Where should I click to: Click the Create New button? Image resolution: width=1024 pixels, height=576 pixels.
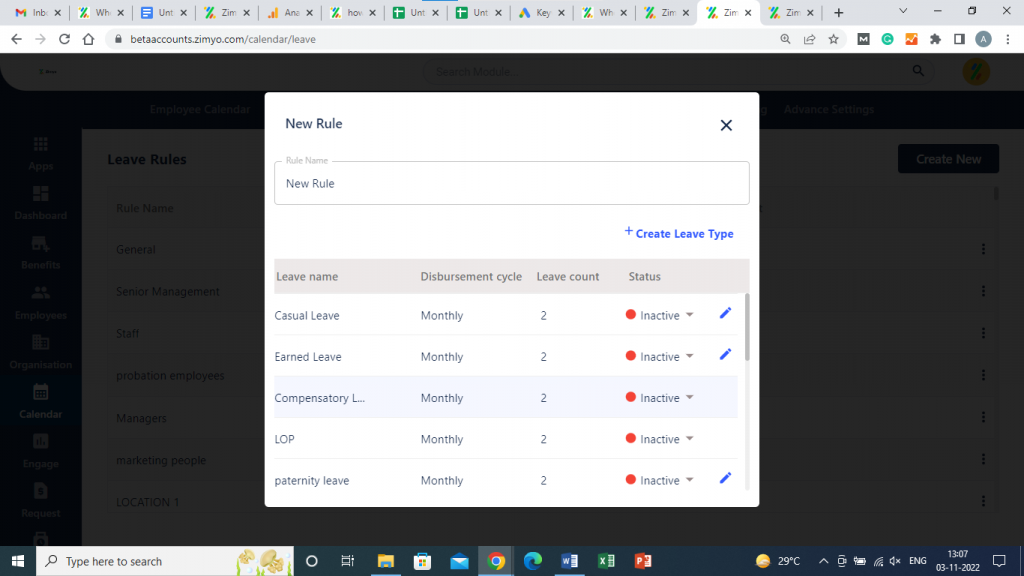[948, 159]
